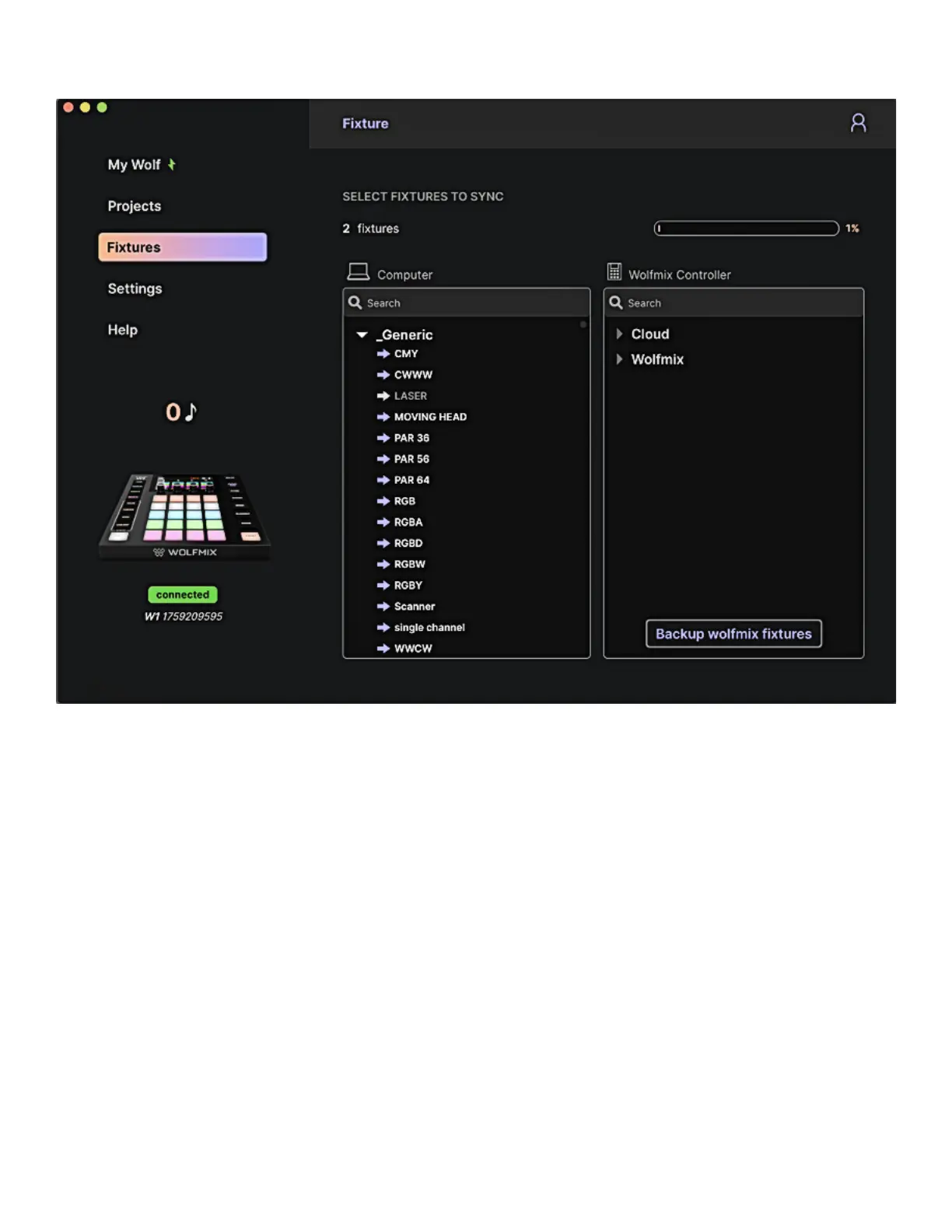Select the Scanner fixture name
The height and width of the screenshot is (1232, 952).
tap(415, 606)
